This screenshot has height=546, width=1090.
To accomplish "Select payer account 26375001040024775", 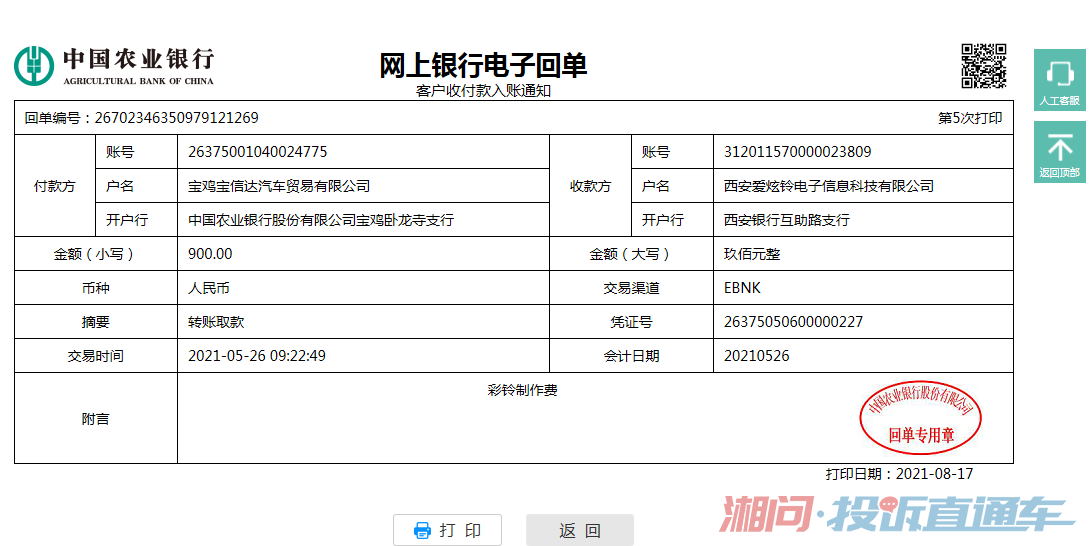I will point(258,152).
